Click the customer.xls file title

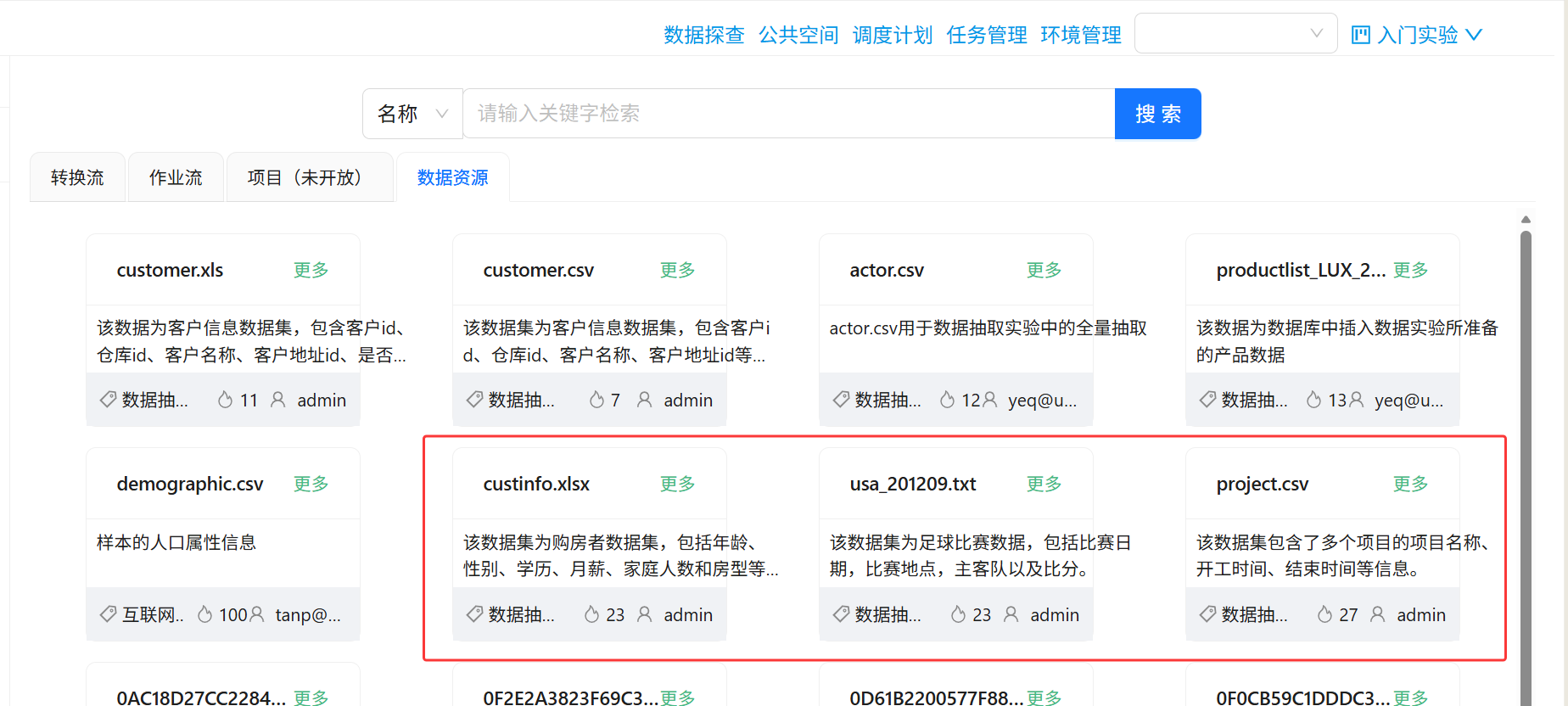click(170, 270)
